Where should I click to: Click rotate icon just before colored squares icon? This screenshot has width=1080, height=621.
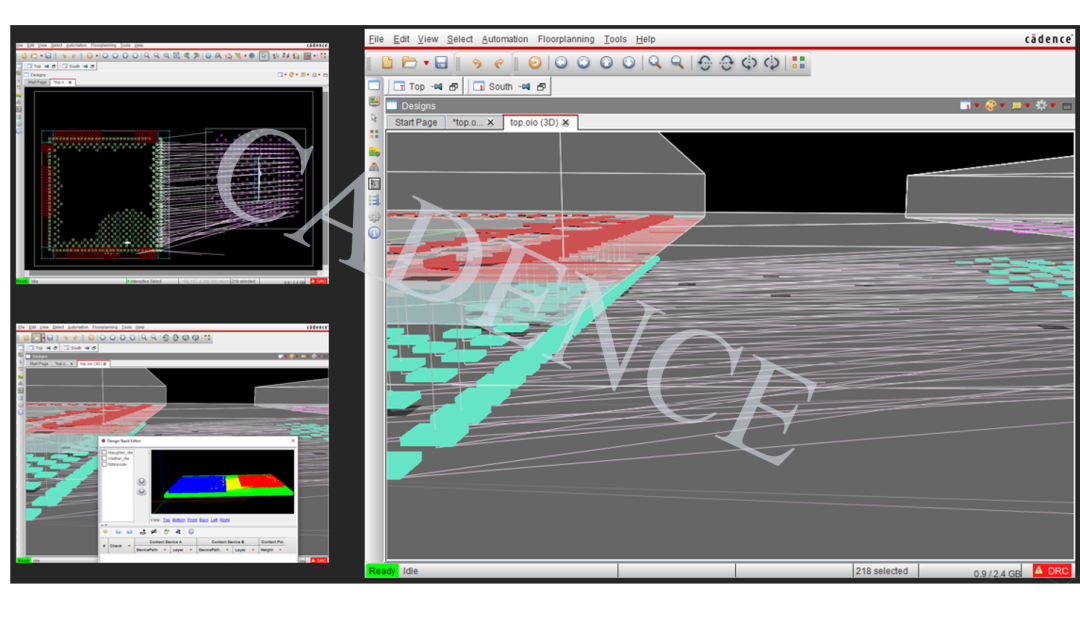(772, 63)
